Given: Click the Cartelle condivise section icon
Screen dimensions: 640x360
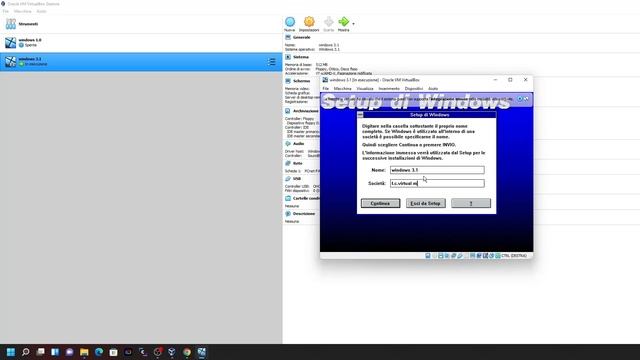Looking at the screenshot, I should [288, 198].
